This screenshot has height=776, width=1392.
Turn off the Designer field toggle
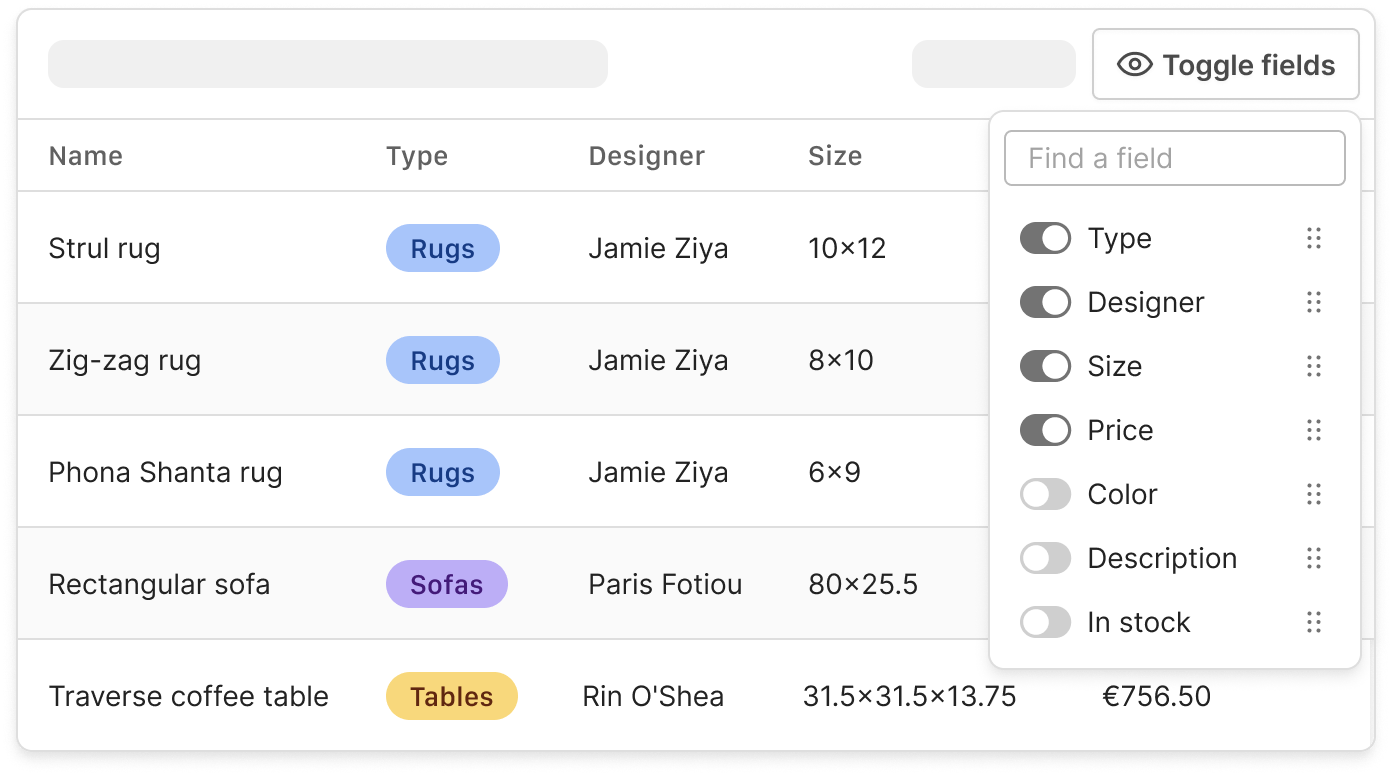pos(1045,302)
